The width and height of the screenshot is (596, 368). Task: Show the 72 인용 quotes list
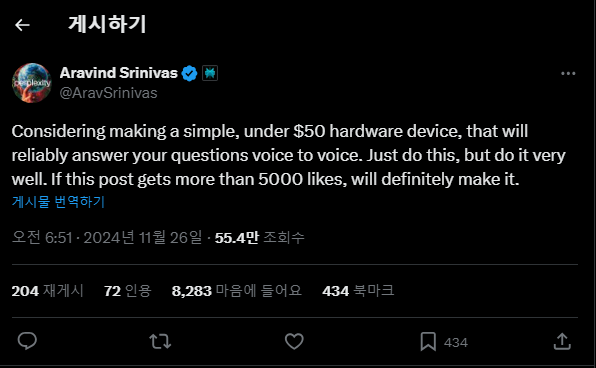coord(128,291)
